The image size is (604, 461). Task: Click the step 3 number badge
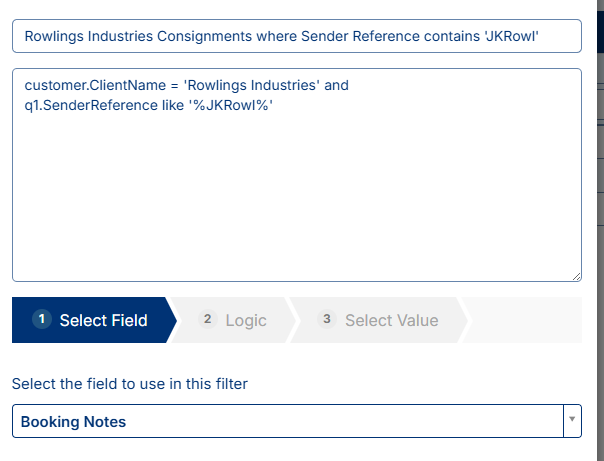327,319
